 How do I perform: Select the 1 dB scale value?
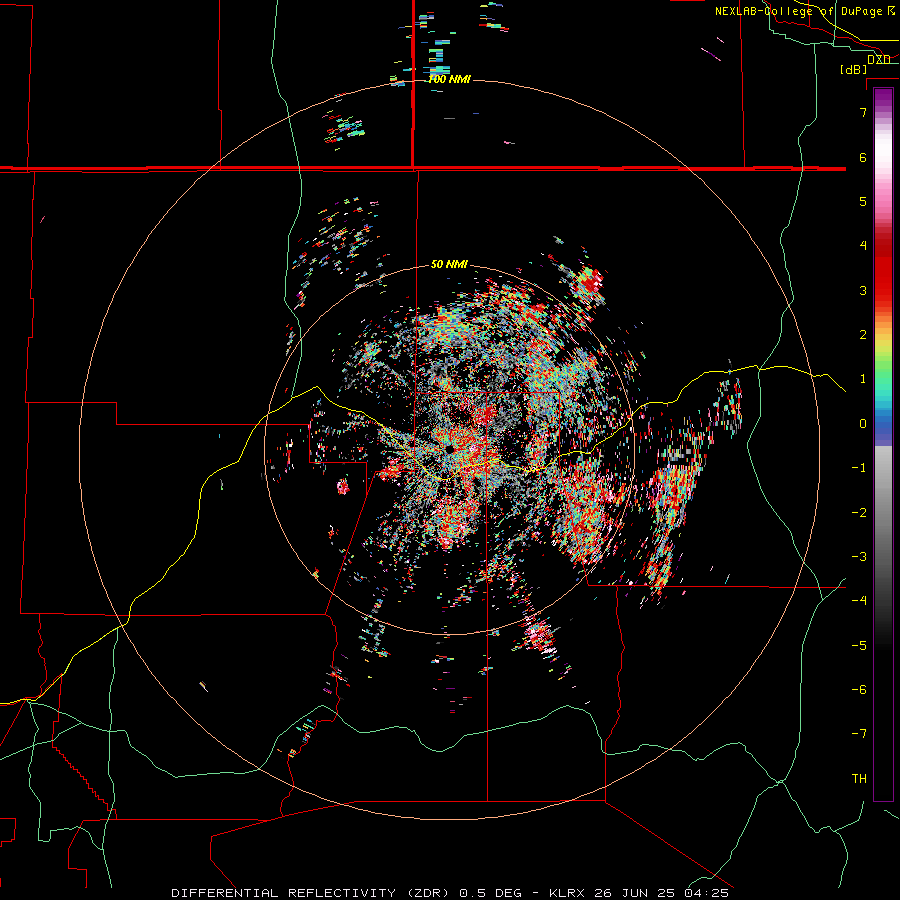[x=863, y=378]
